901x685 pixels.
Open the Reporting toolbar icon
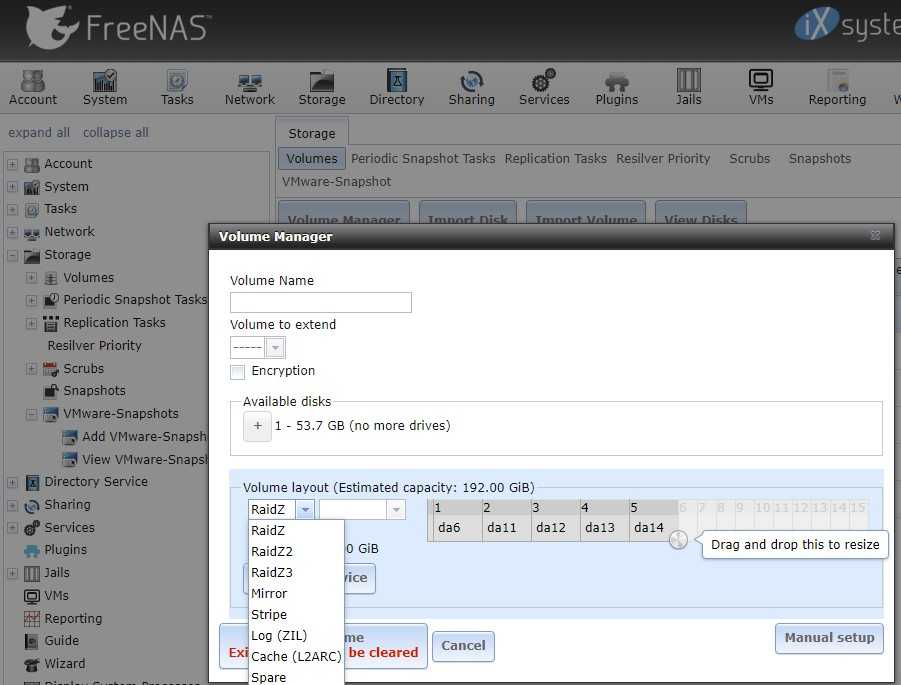point(837,87)
